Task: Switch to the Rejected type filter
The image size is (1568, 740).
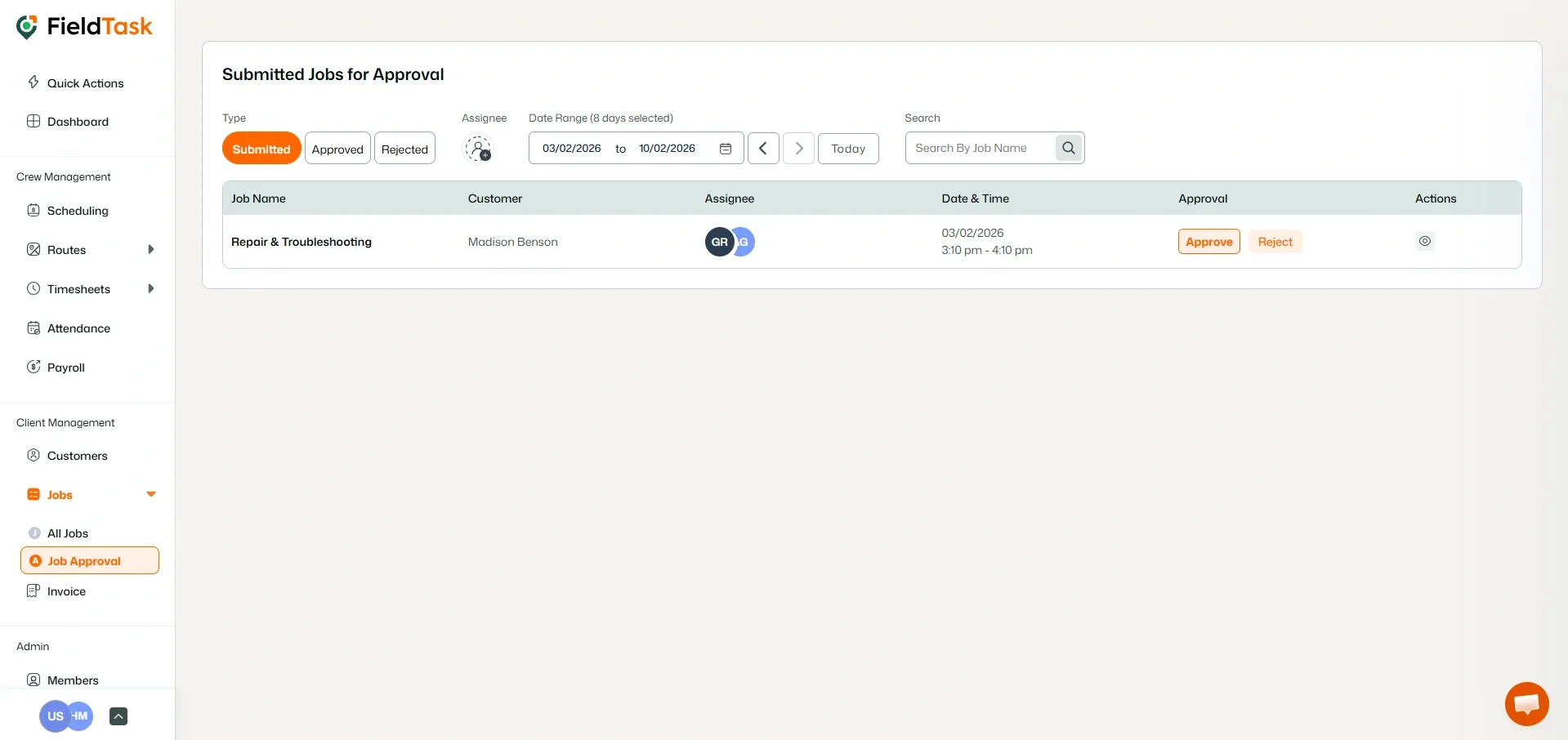Action: pyautogui.click(x=404, y=149)
